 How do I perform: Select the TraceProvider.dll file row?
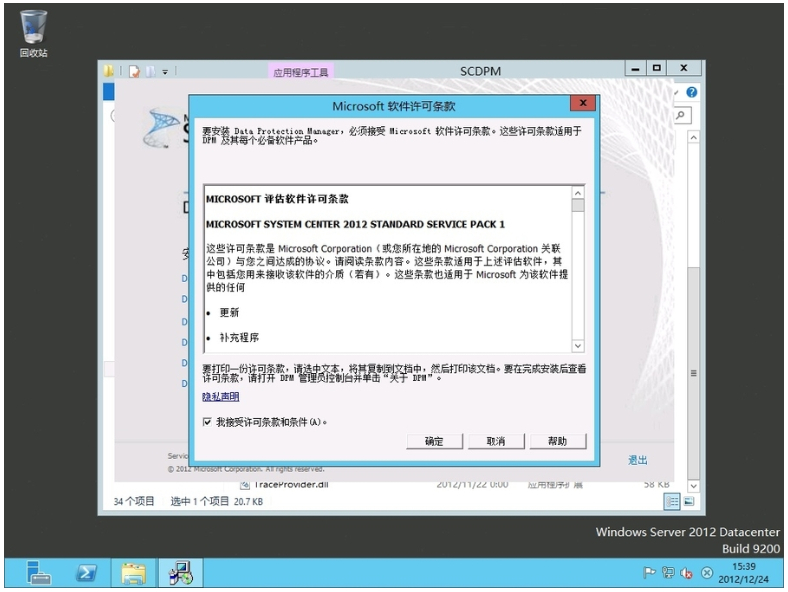click(x=452, y=484)
